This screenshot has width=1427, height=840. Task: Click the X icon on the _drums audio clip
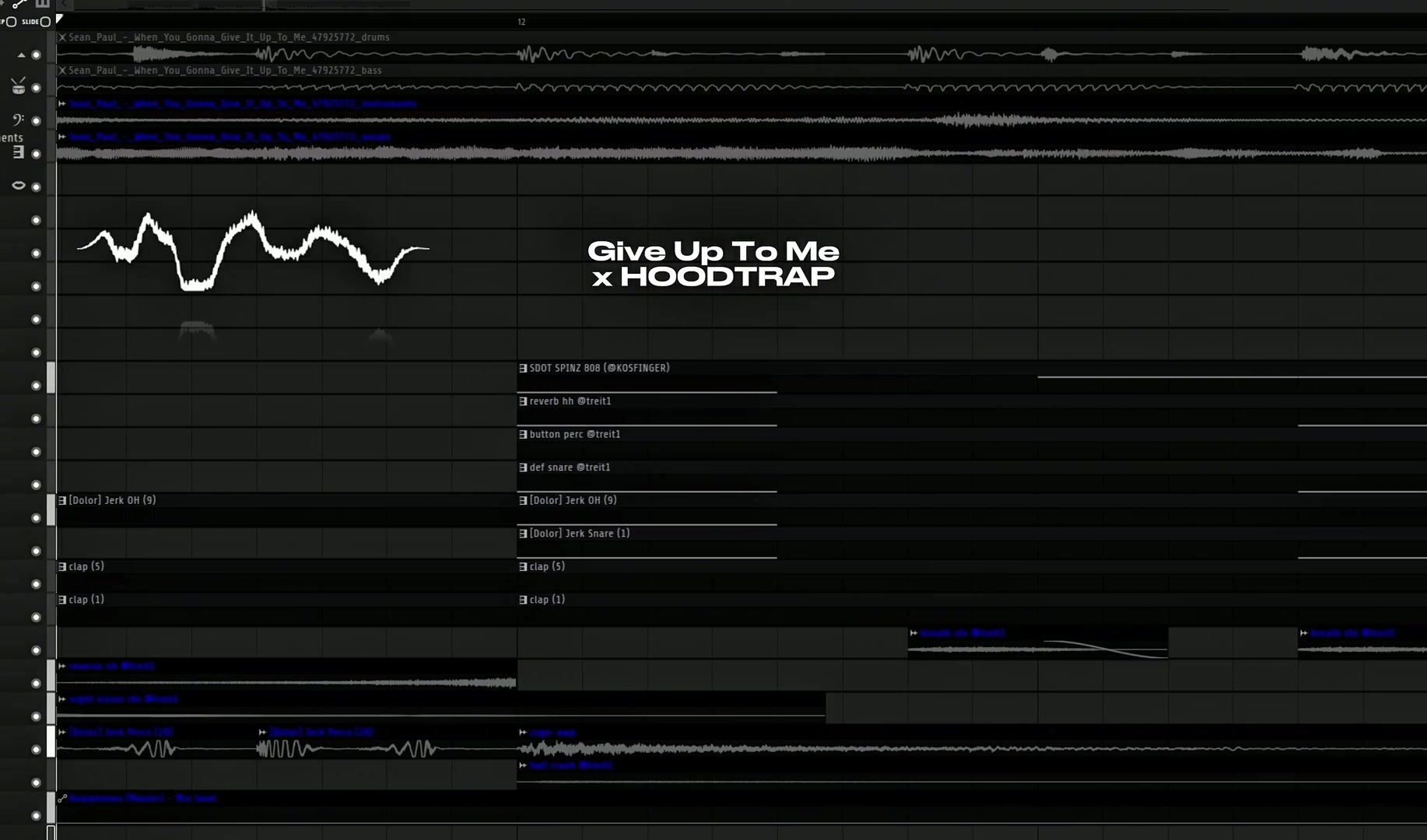coord(62,37)
